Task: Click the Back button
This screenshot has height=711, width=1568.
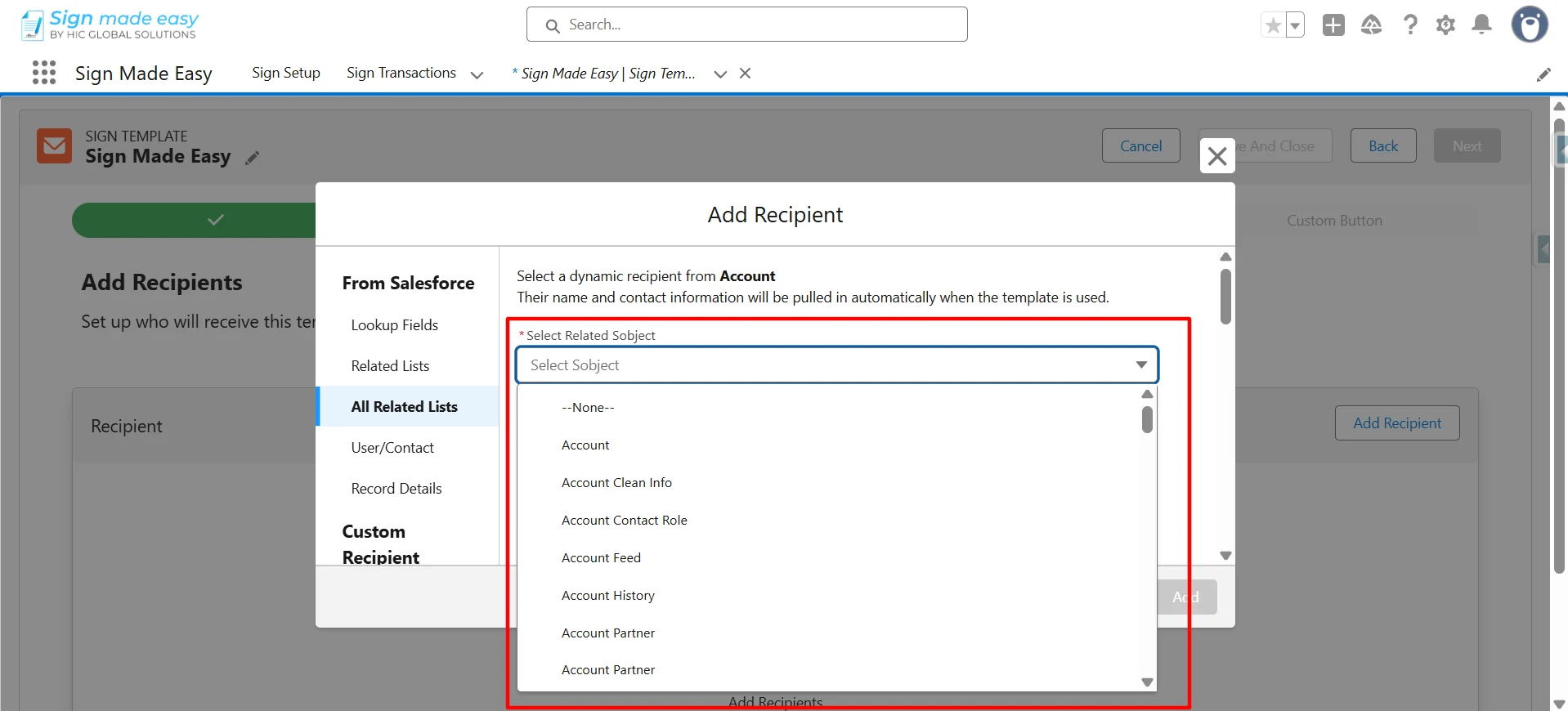Action: pyautogui.click(x=1383, y=145)
